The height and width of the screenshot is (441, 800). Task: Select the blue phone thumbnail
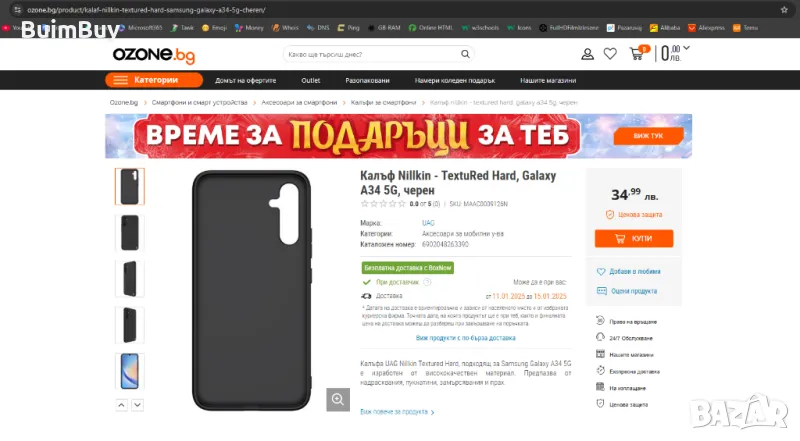(130, 371)
